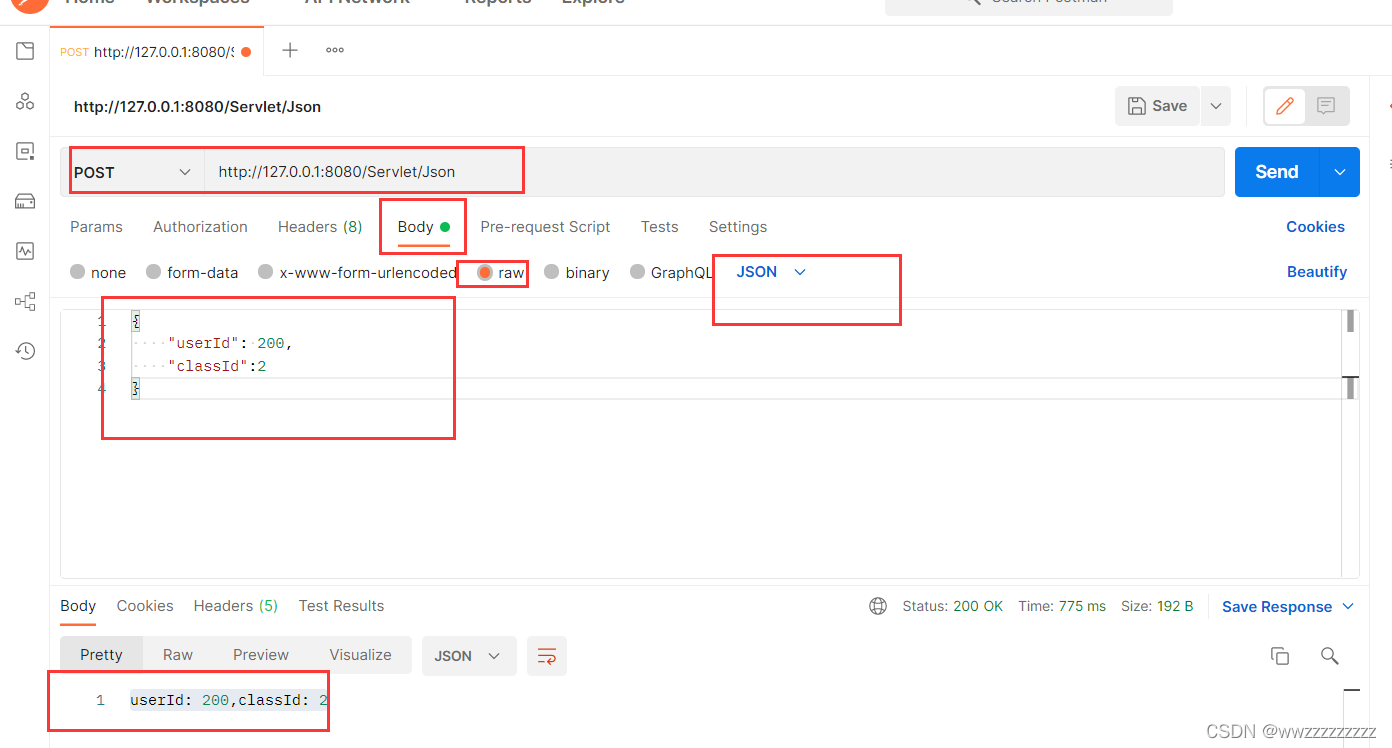Open the response Headers (5) tab
The height and width of the screenshot is (748, 1392).
point(236,606)
